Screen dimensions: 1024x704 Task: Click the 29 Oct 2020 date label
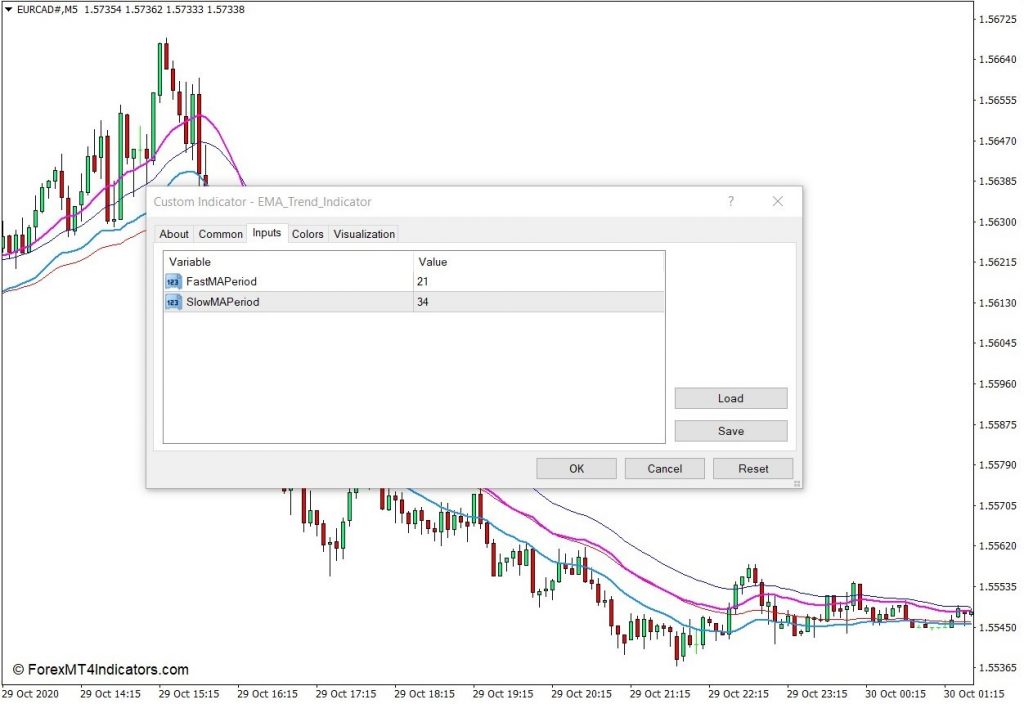click(31, 694)
